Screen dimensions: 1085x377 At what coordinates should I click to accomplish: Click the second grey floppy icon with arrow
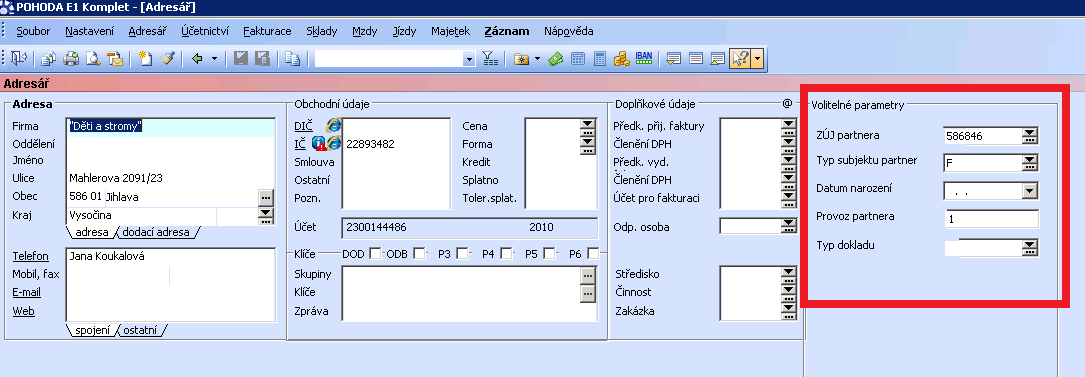262,59
